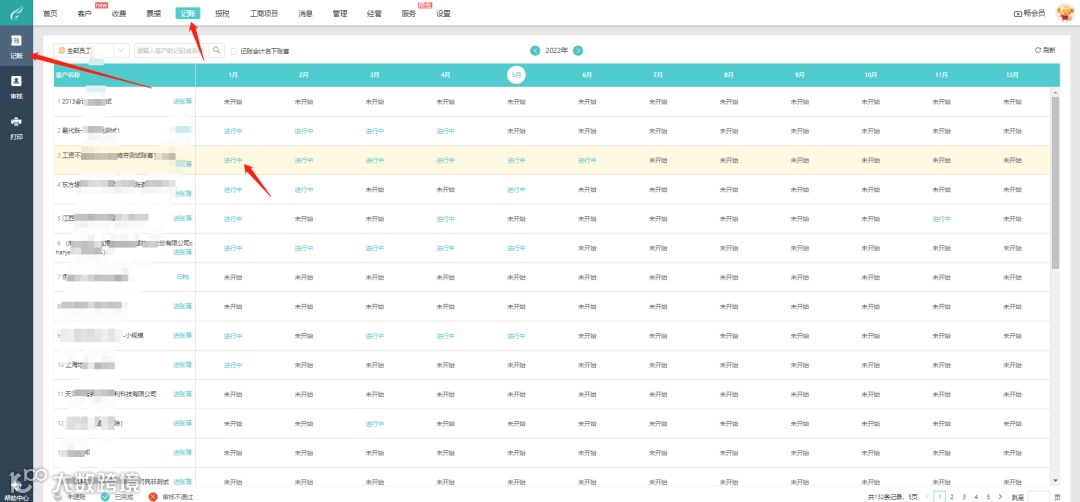Click current page 1 in pagination
This screenshot has width=1080, height=502.
[940, 496]
